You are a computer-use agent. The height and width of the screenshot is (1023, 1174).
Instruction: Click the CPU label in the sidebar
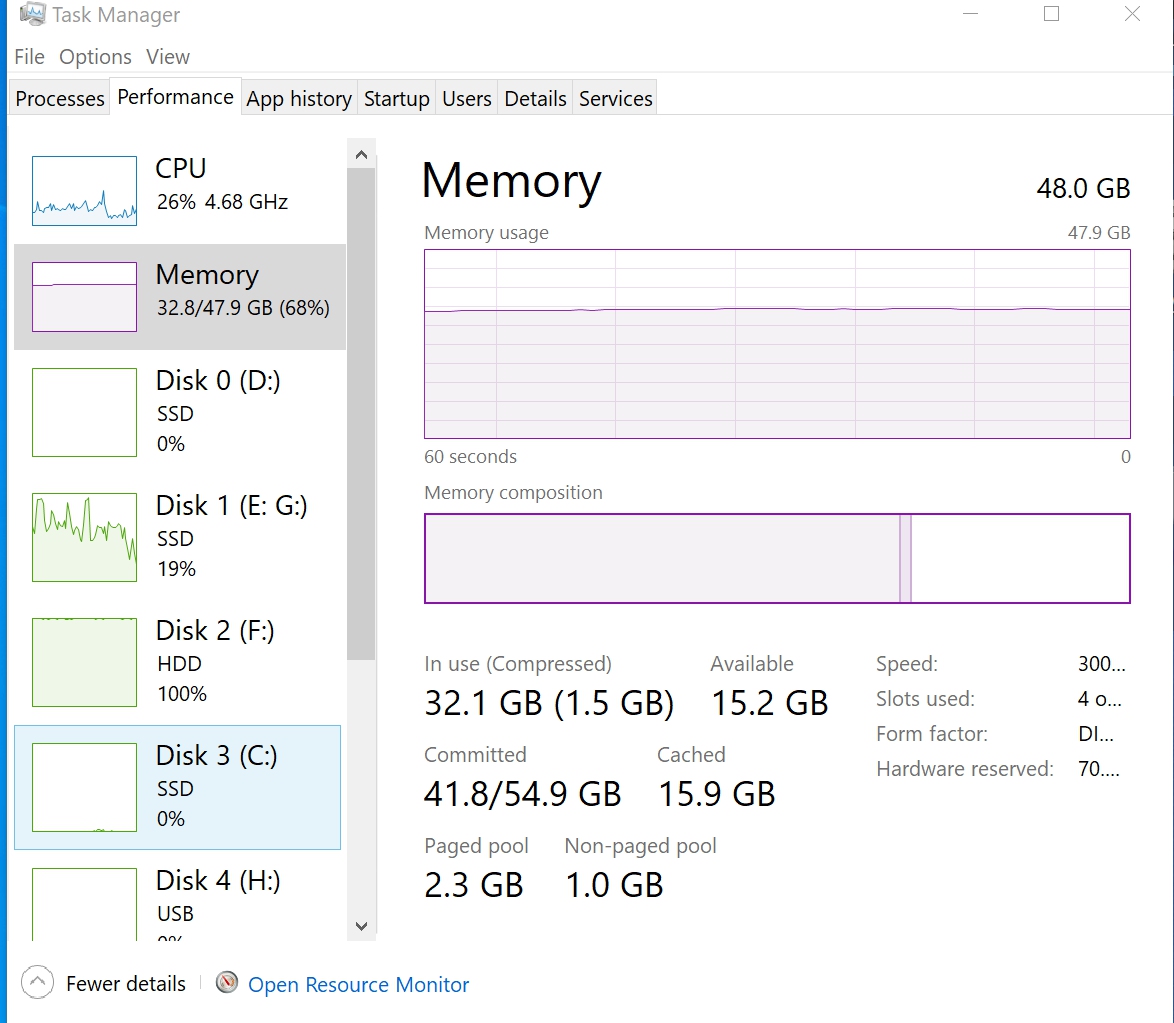180,168
